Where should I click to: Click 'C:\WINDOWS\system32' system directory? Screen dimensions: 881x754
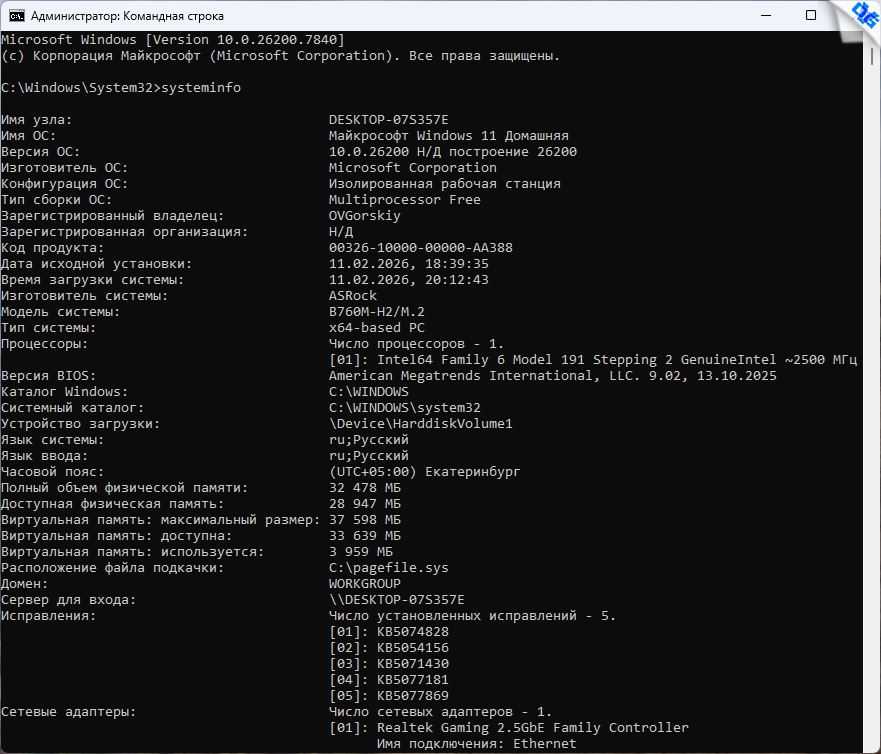pyautogui.click(x=405, y=408)
